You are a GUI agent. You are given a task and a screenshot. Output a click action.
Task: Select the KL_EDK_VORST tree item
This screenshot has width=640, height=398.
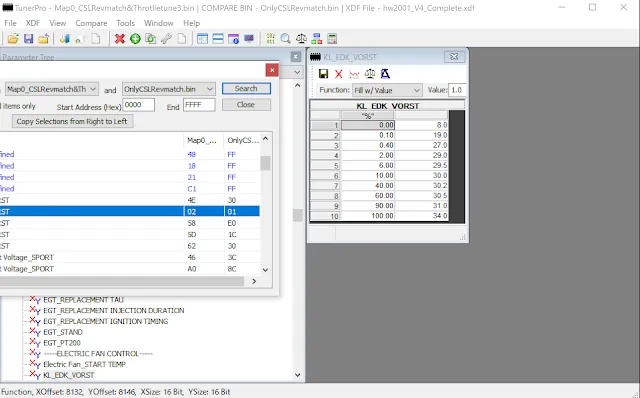[69, 375]
